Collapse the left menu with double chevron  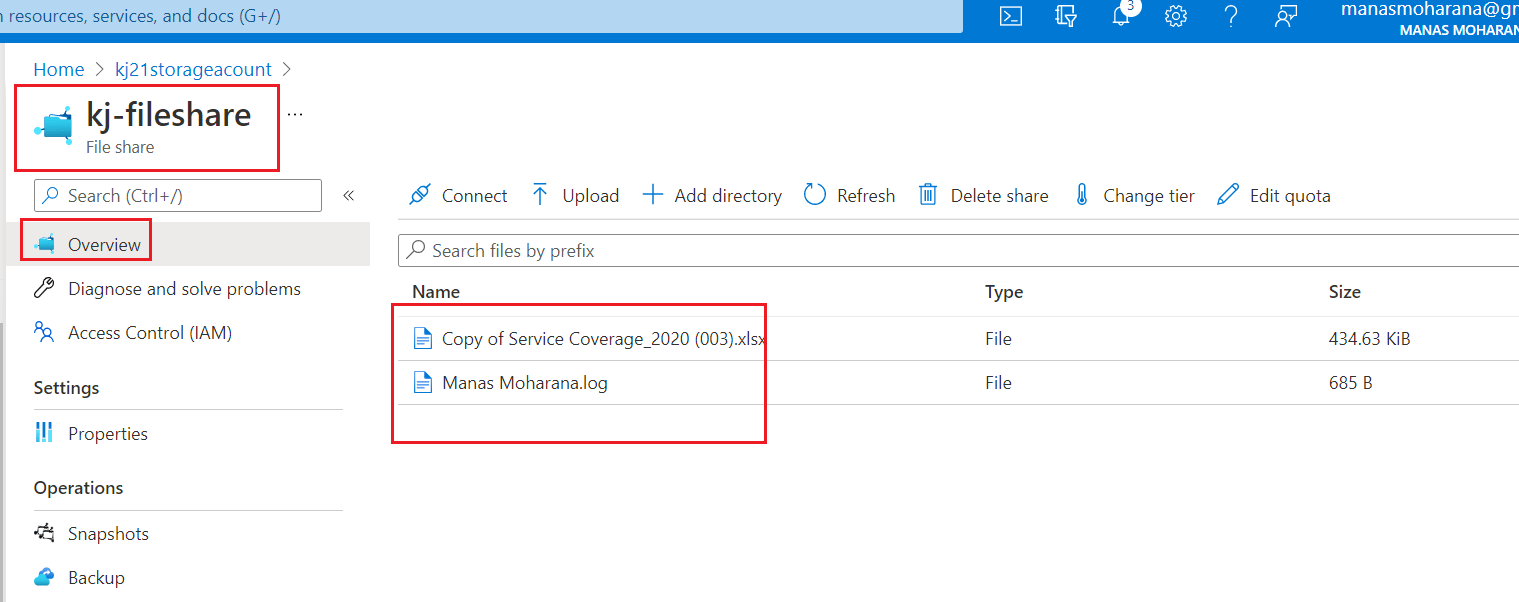point(349,196)
